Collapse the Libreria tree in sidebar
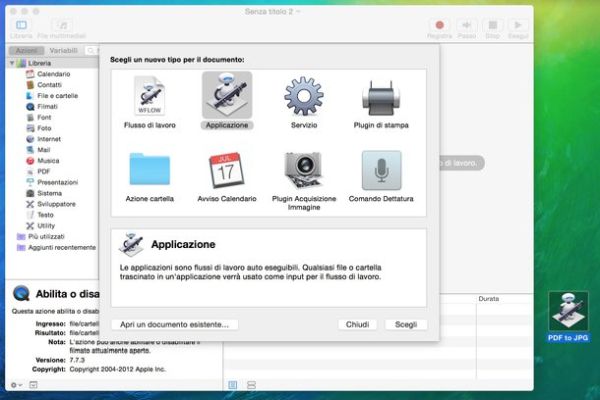This screenshot has height=400, width=600. coord(12,63)
